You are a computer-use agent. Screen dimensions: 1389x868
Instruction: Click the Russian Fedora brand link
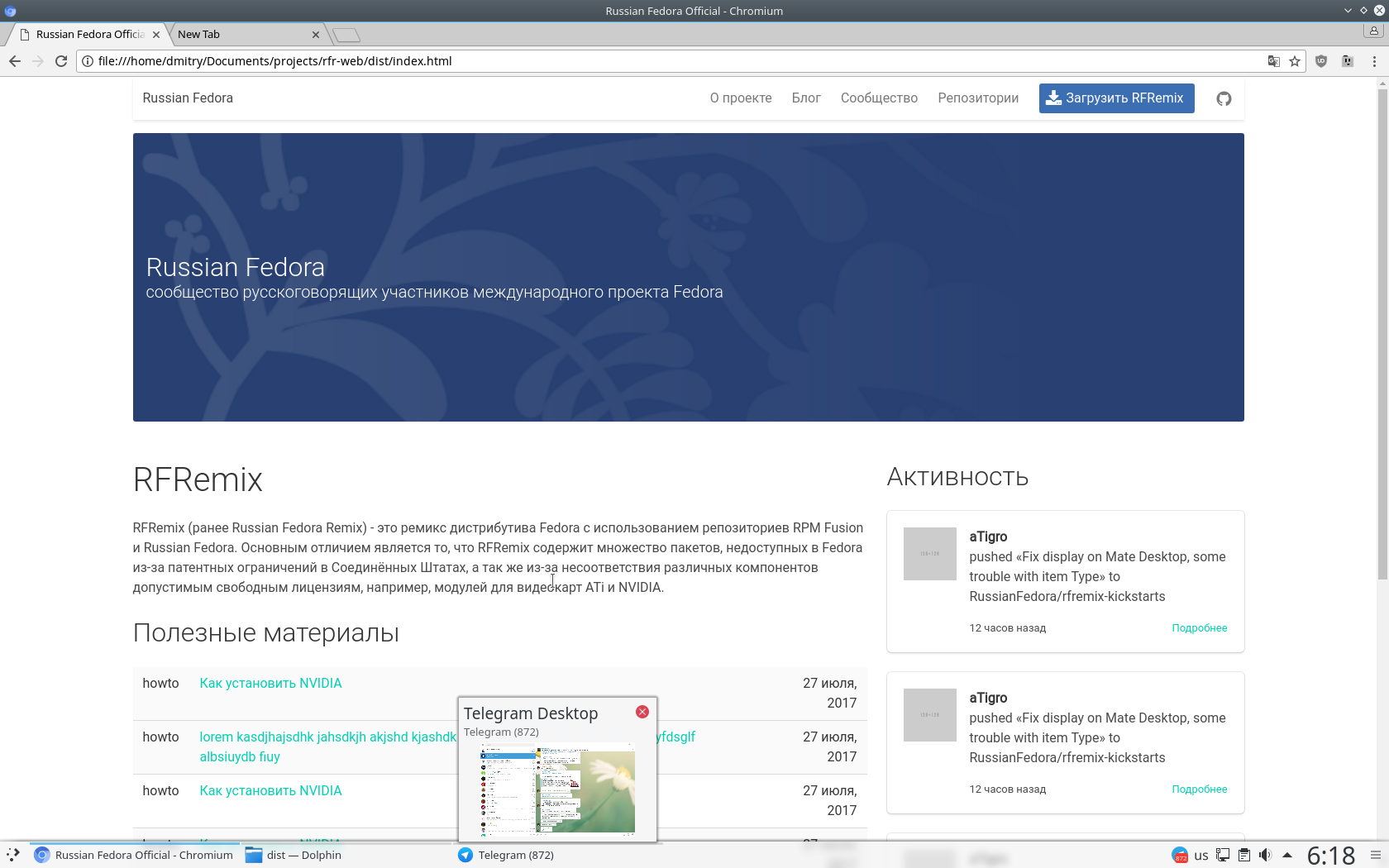coord(188,98)
